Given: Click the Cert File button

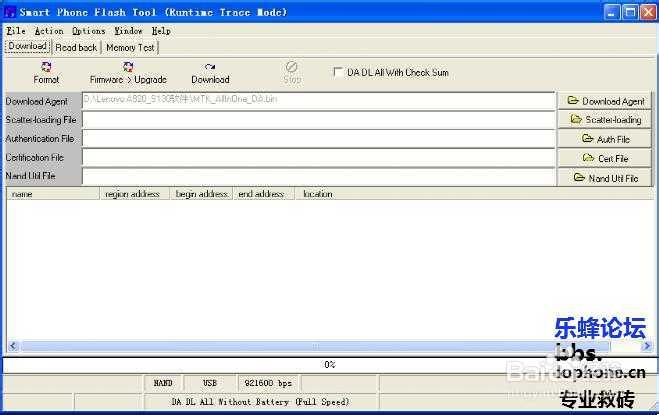Looking at the screenshot, I should [605, 158].
